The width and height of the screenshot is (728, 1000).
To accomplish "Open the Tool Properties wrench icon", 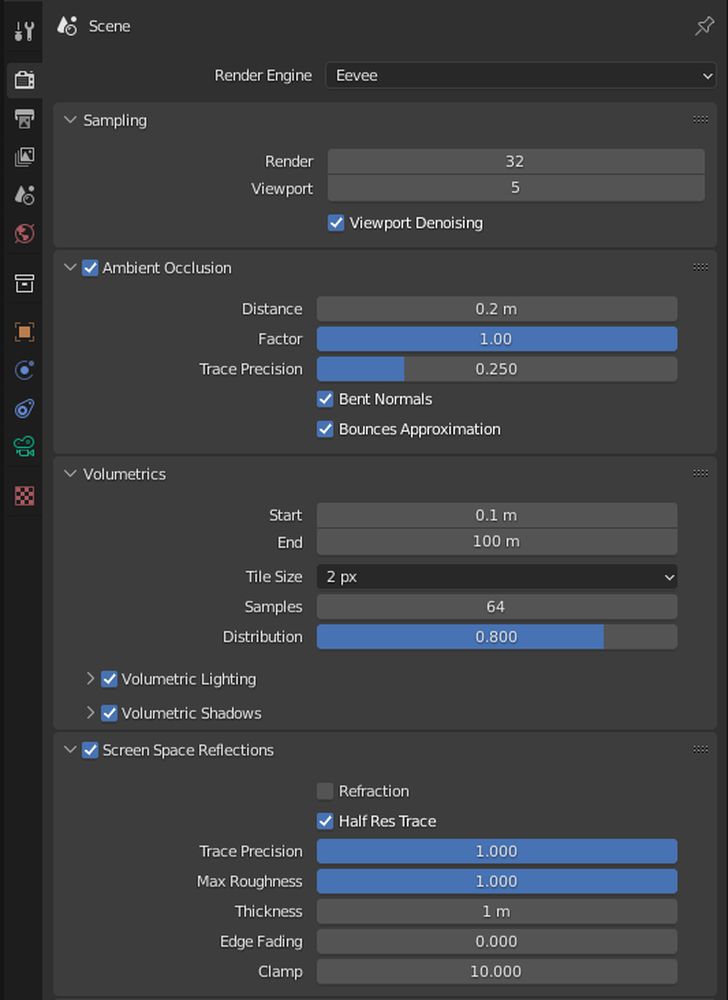I will (x=23, y=29).
